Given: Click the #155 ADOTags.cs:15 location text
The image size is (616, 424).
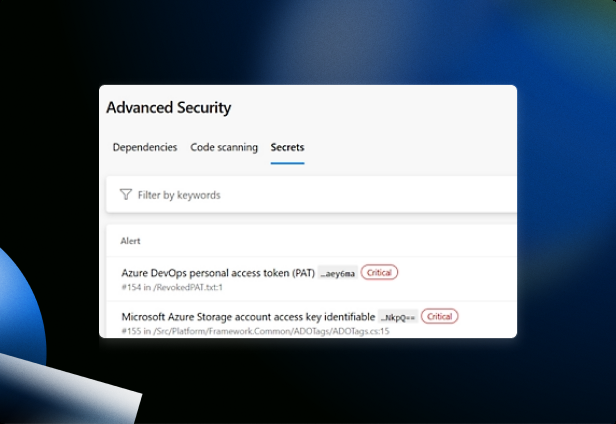Looking at the screenshot, I should pos(255,331).
